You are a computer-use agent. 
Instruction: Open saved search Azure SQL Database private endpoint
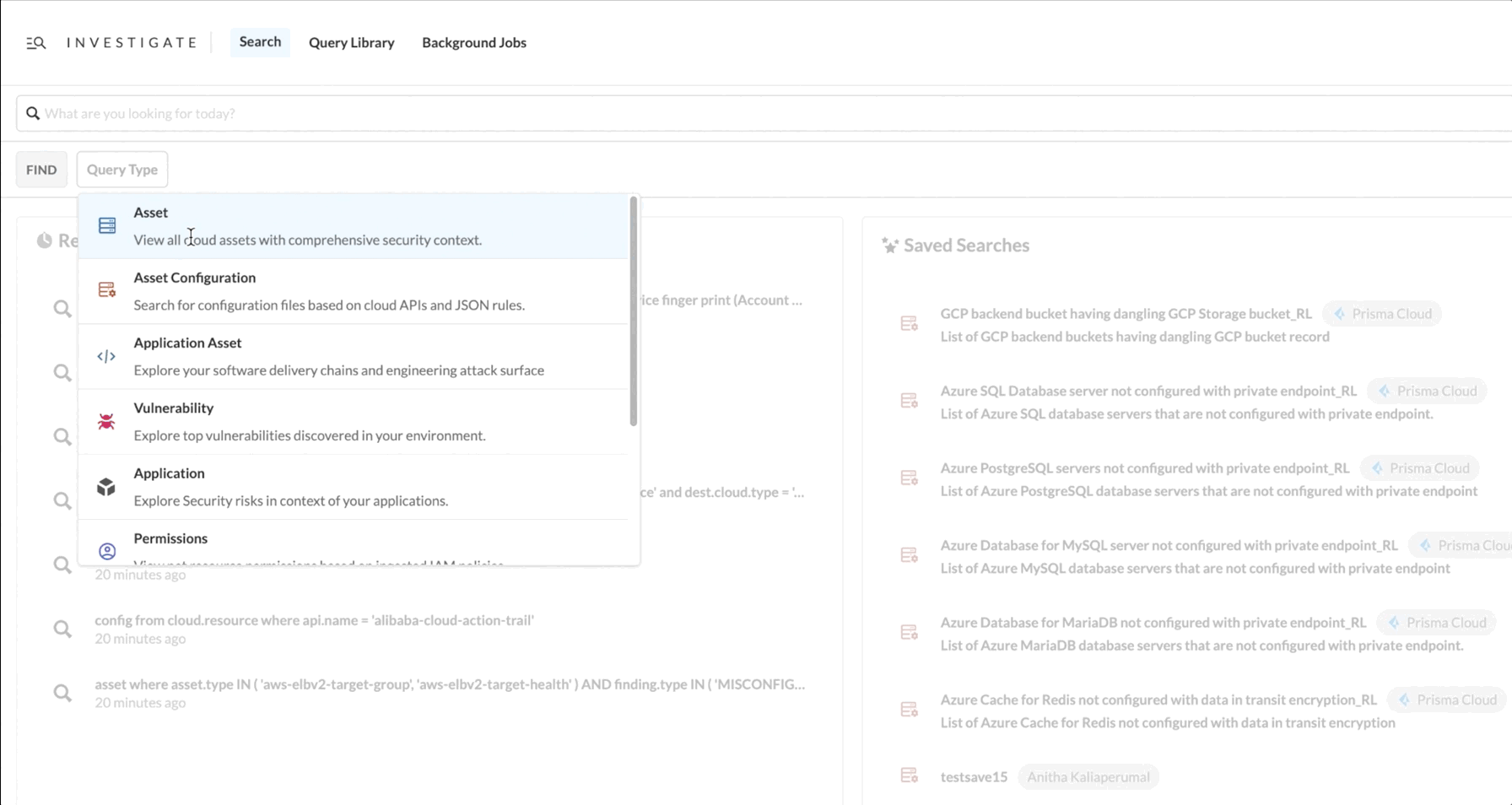[x=1148, y=391]
